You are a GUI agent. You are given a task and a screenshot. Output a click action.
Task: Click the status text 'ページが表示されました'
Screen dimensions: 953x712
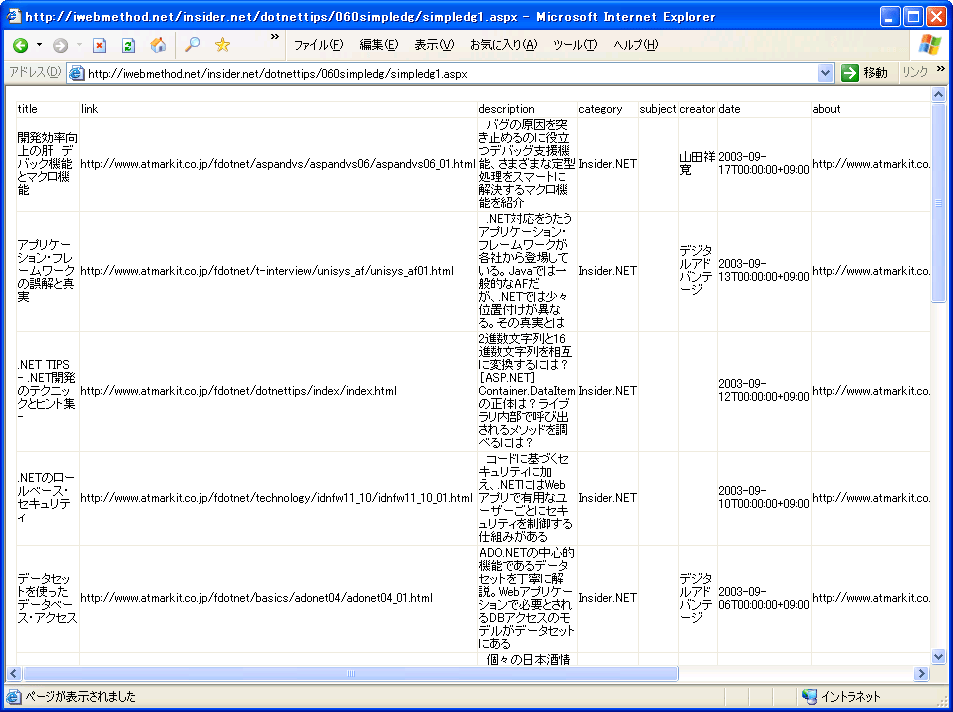click(80, 696)
